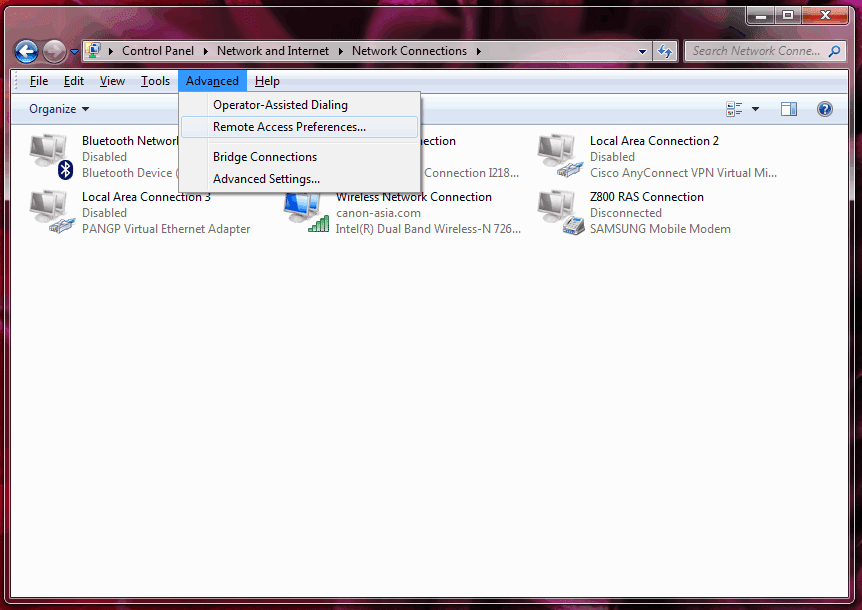Open the view options dropdown arrow
The image size is (862, 610).
[755, 109]
